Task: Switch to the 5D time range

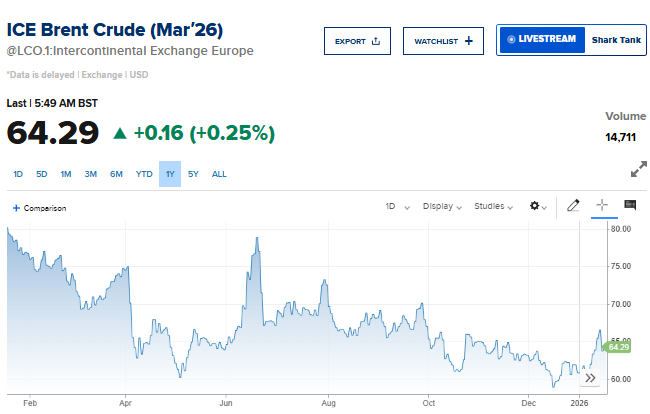Action: click(x=42, y=174)
